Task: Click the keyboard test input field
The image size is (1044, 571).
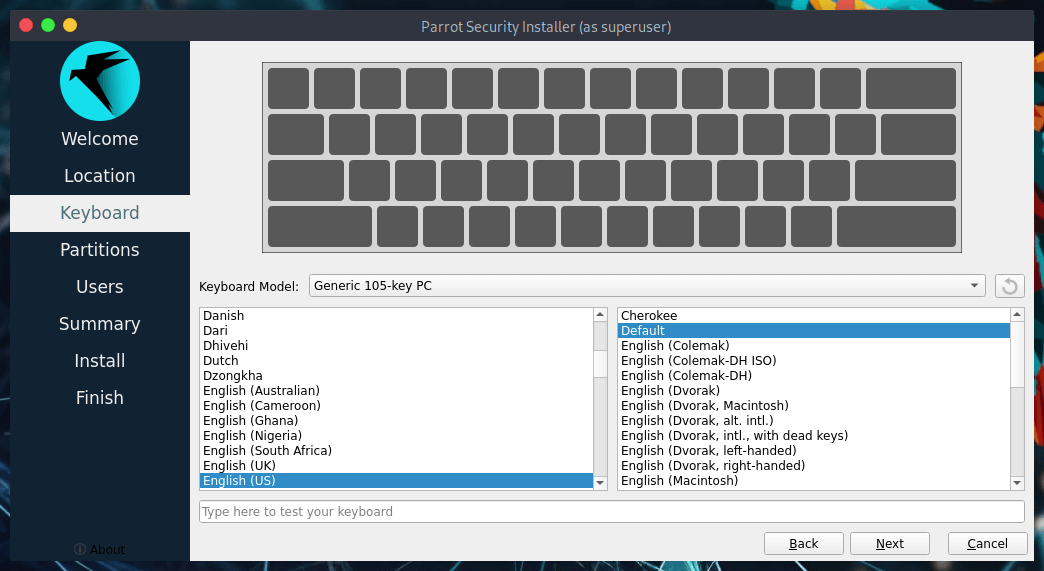Action: point(611,511)
